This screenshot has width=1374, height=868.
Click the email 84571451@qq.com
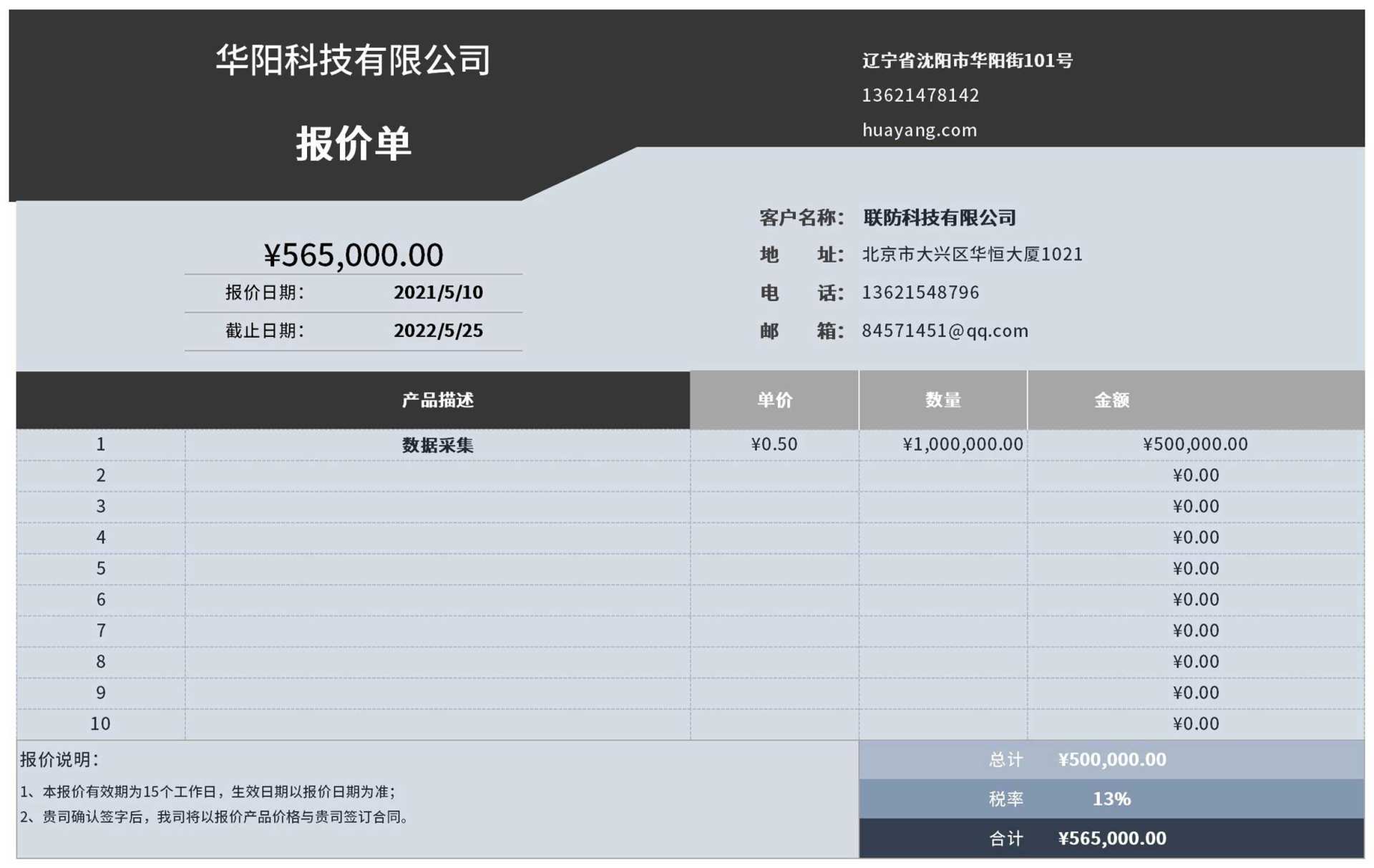945,331
